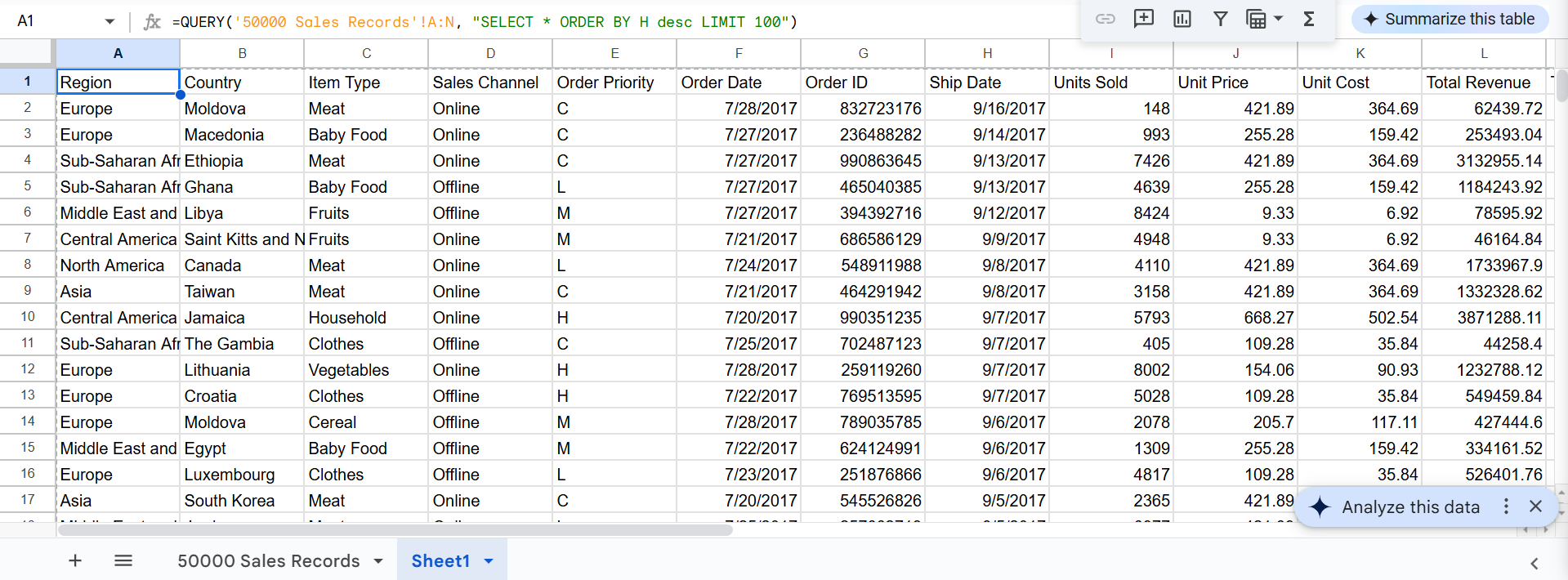The width and height of the screenshot is (1568, 580).
Task: Click the table view icon
Action: [1256, 19]
